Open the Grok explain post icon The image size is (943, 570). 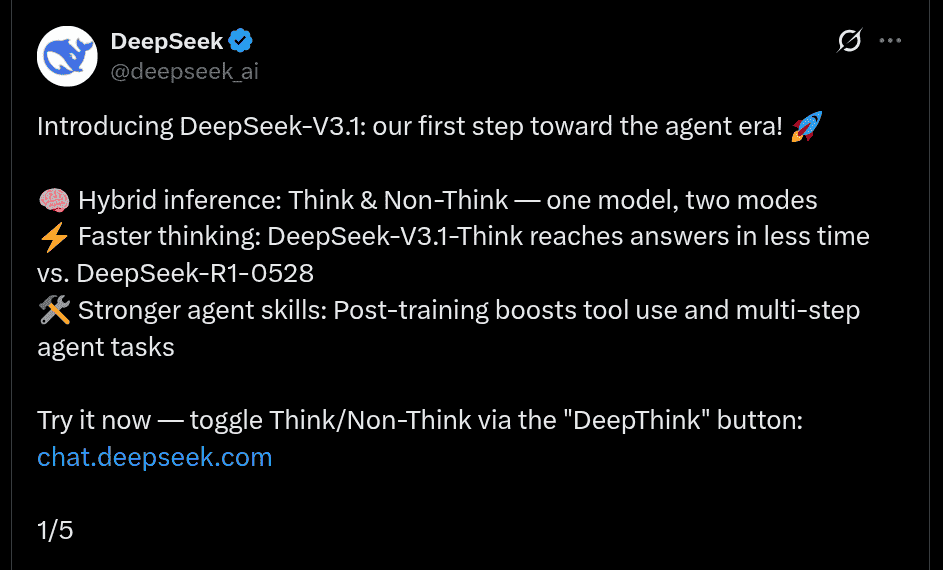849,41
